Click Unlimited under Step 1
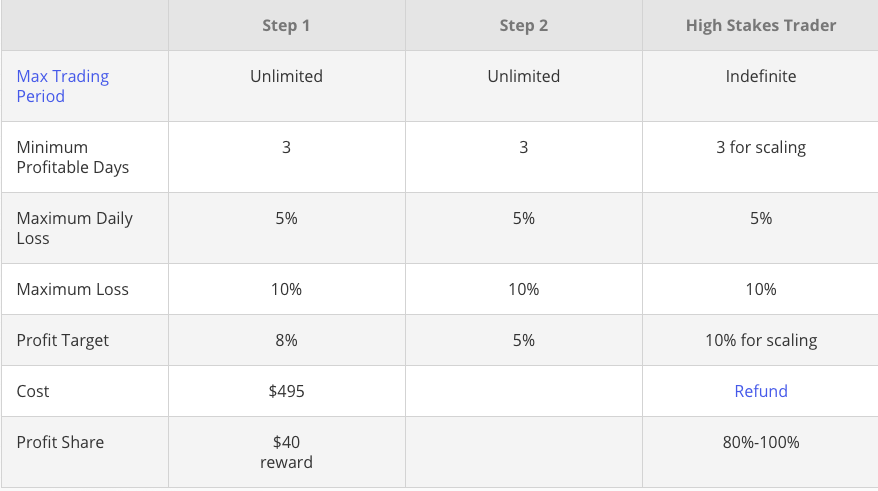The width and height of the screenshot is (878, 491). tap(286, 76)
